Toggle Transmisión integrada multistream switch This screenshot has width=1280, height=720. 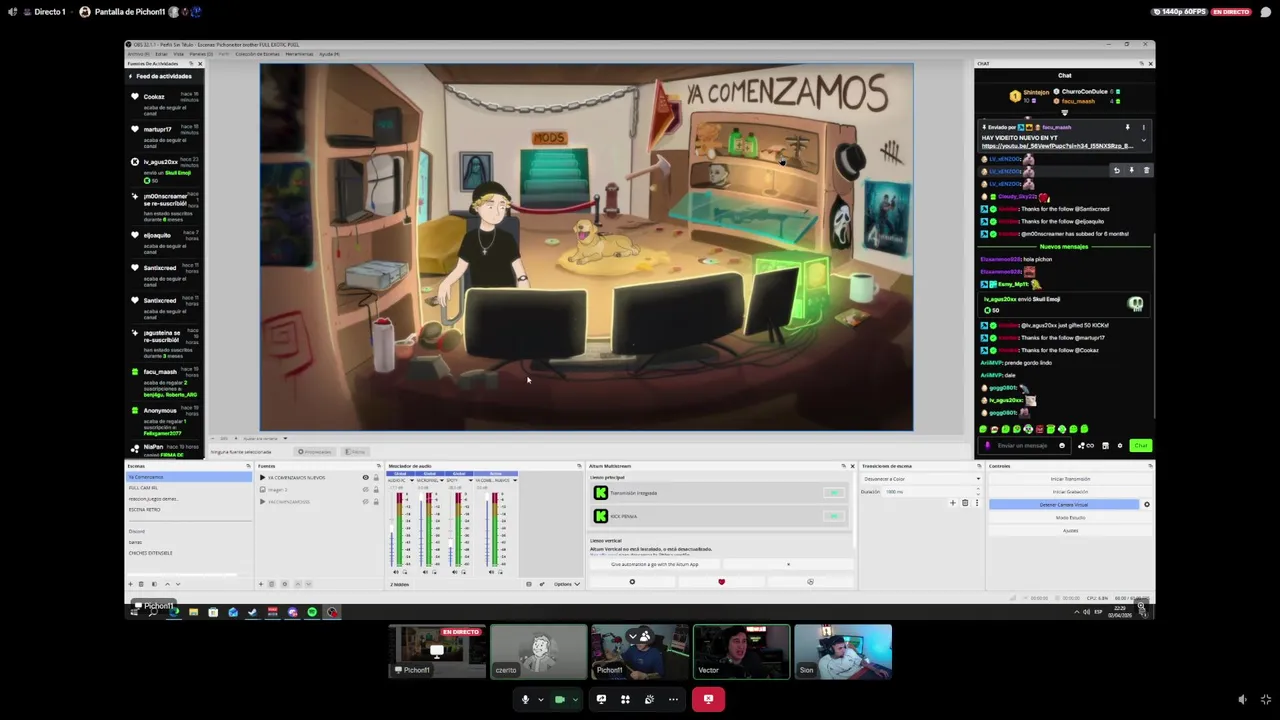pos(834,492)
